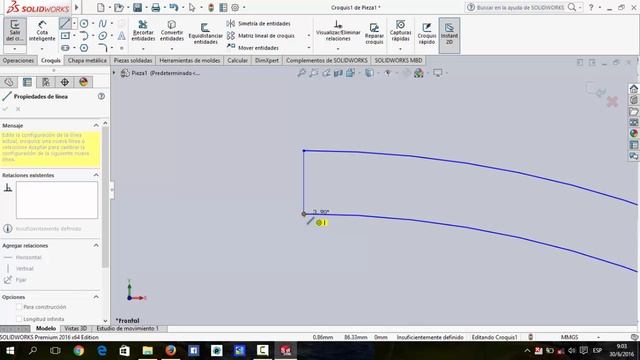Image resolution: width=640 pixels, height=360 pixels.
Task: Toggle Salir del croquis sketch mode
Action: 15,31
